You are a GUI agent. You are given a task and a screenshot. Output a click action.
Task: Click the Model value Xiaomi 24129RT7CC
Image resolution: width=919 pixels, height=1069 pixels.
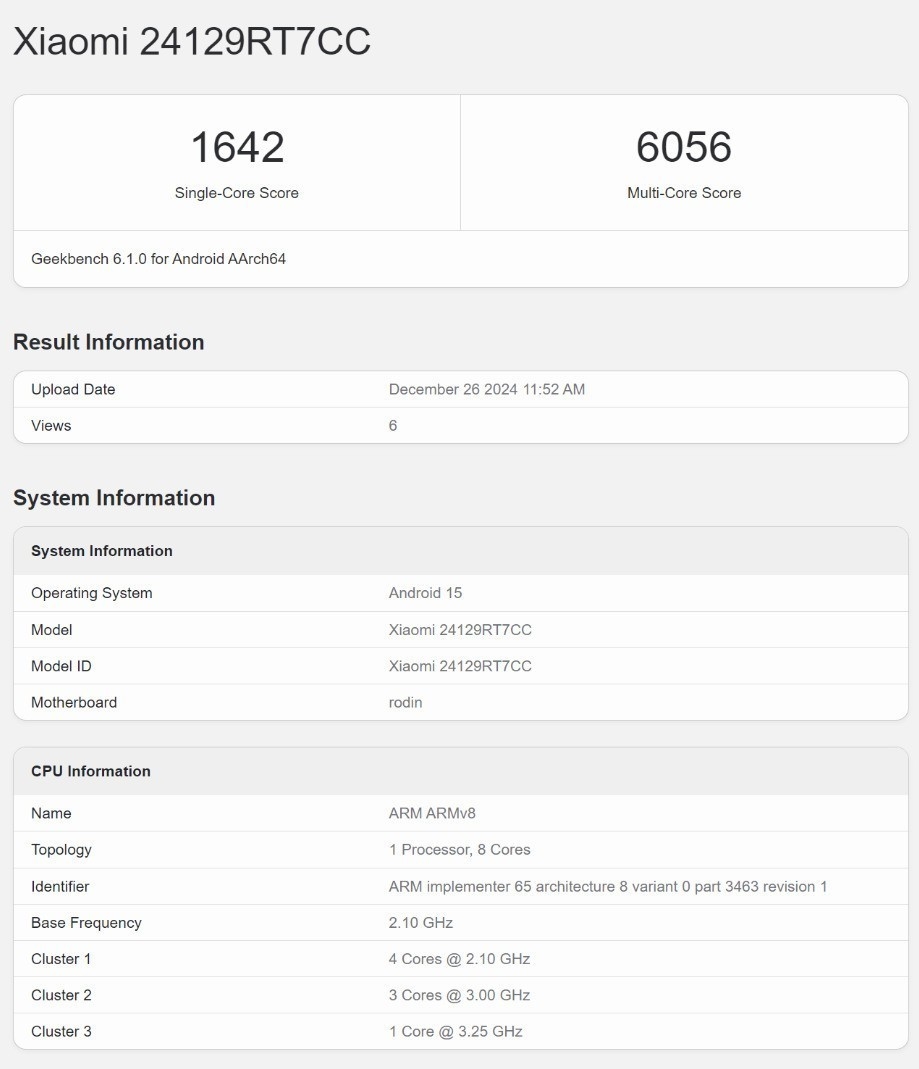point(460,630)
